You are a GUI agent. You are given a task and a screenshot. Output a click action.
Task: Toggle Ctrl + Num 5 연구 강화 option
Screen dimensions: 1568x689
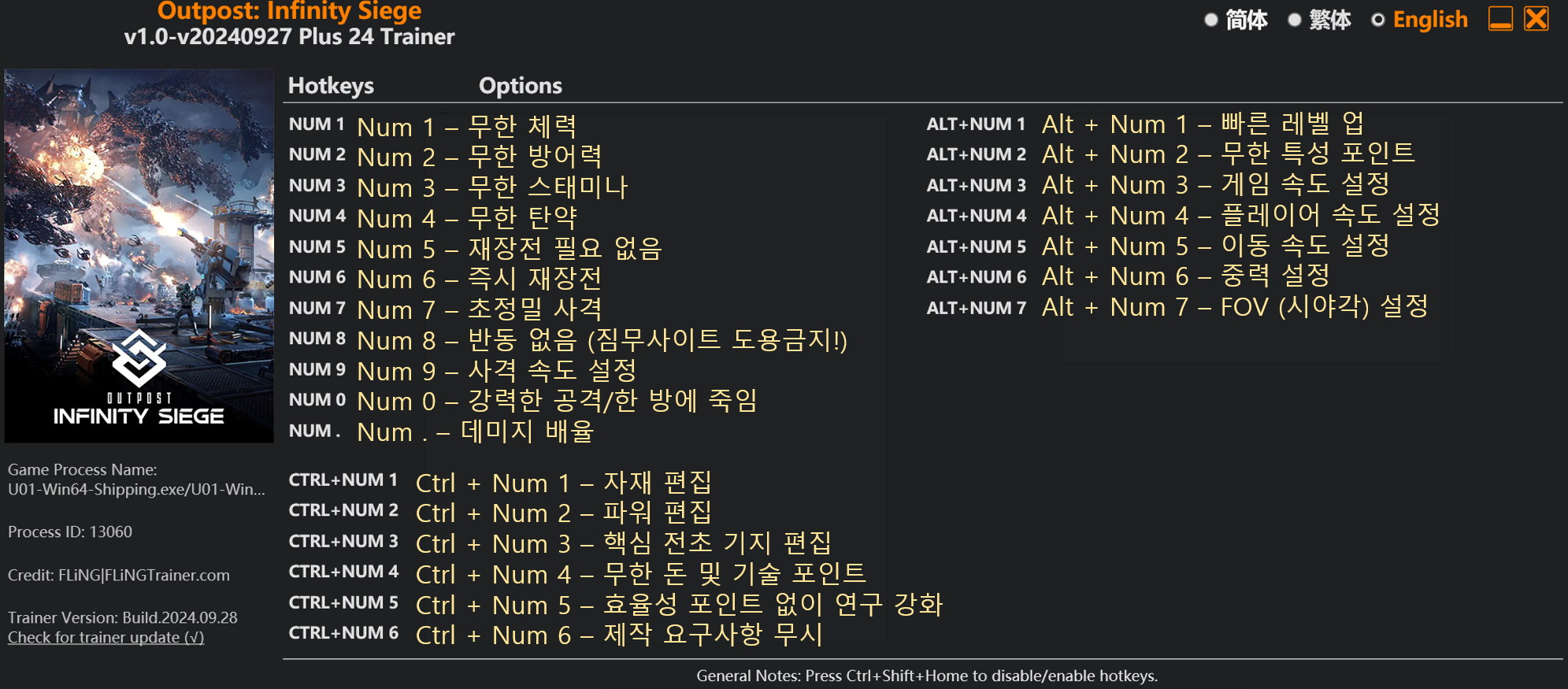coord(679,605)
